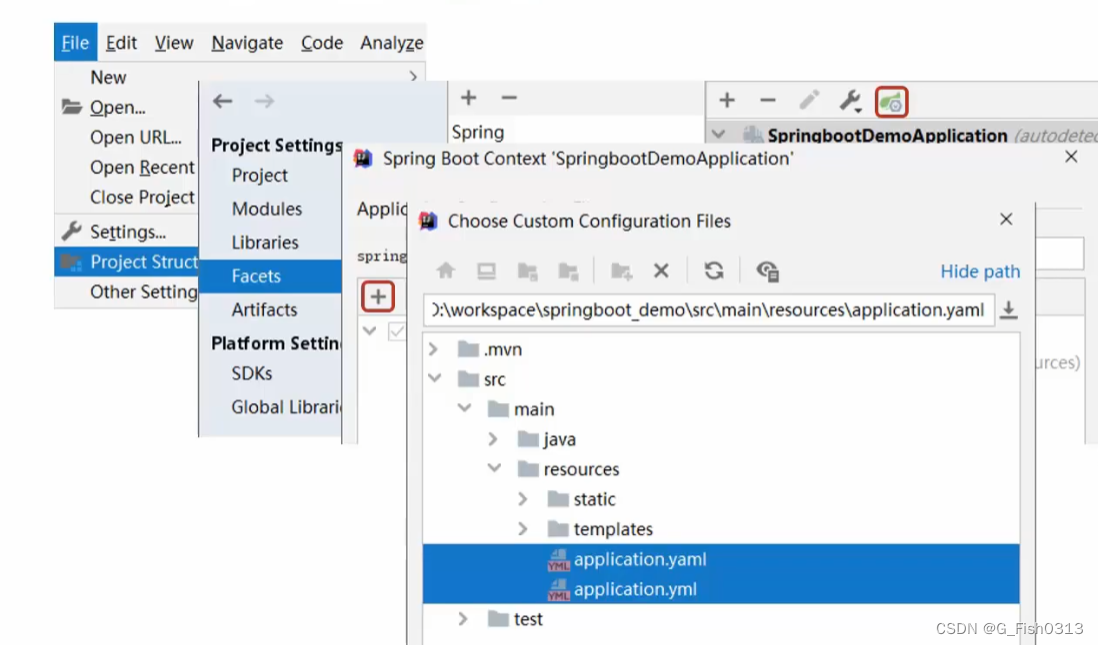1098x645 pixels.
Task: Close the Spring Boot Context dialog
Action: coord(1071,157)
